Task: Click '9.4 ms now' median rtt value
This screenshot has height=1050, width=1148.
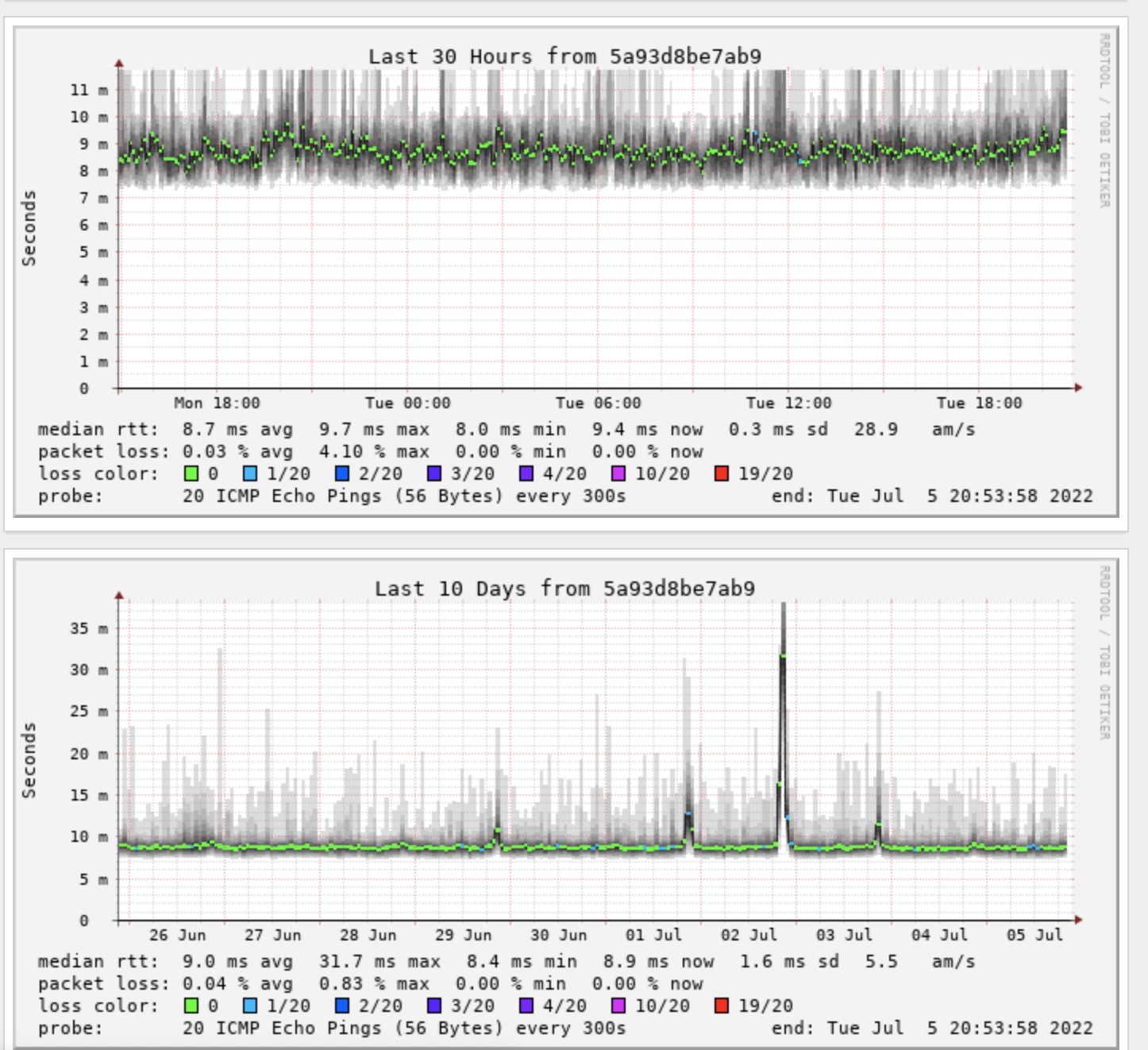Action: [x=647, y=430]
